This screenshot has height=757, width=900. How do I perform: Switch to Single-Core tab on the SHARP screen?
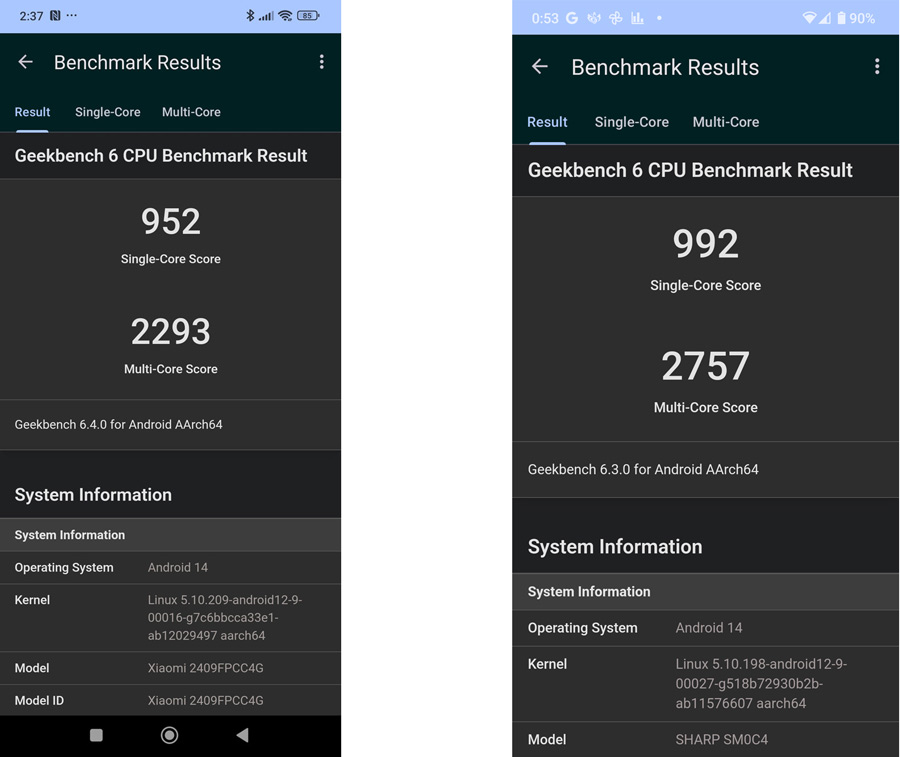(x=631, y=122)
